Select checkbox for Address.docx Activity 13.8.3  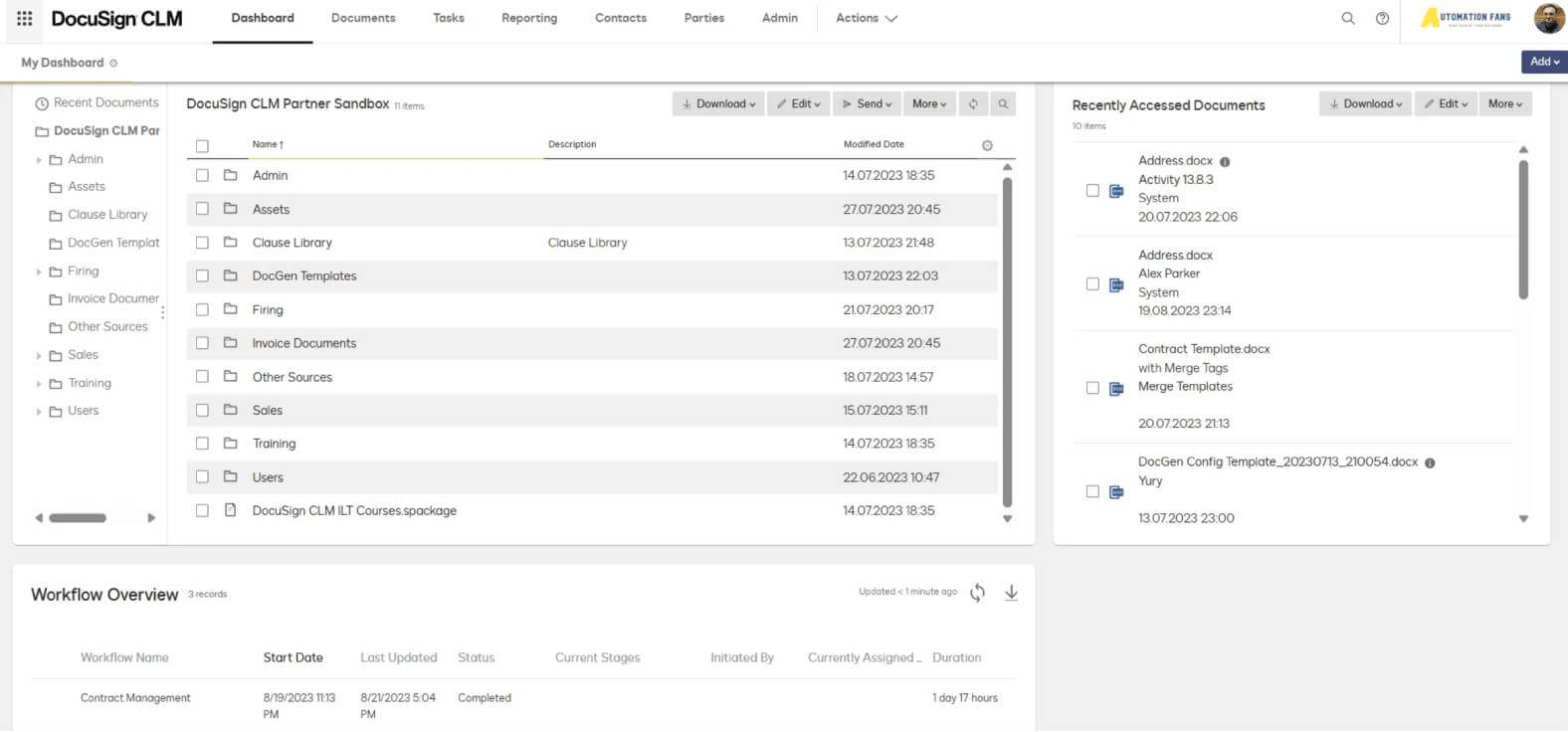tap(1092, 190)
